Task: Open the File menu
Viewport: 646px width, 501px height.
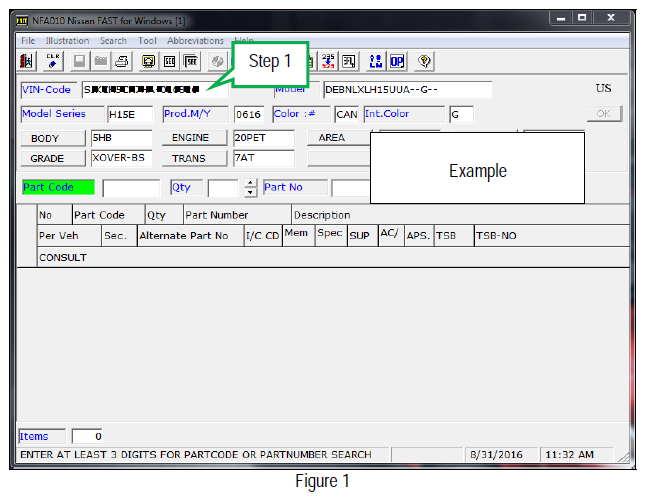Action: [28, 41]
